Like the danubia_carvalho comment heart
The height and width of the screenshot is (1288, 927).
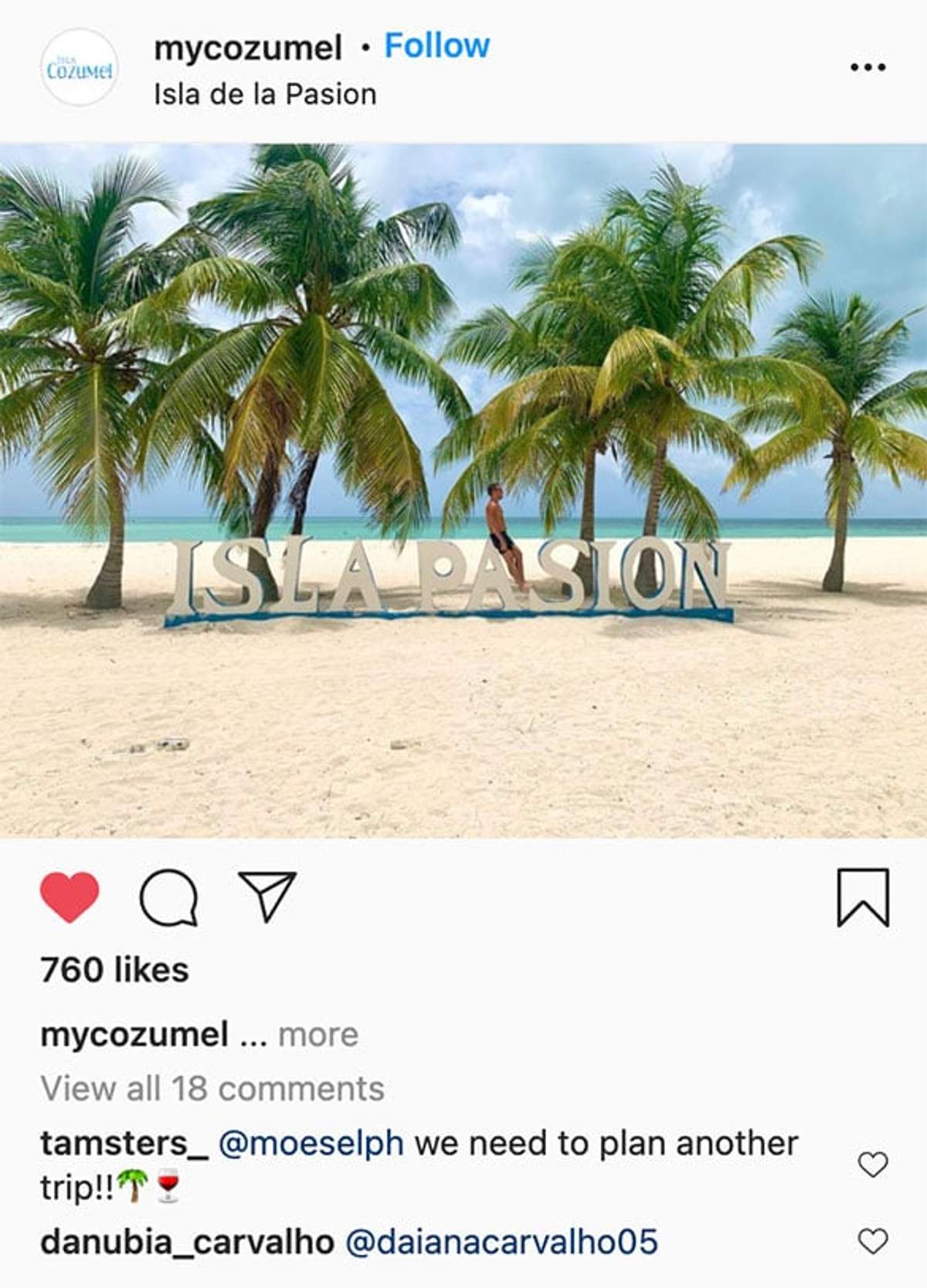873,1241
